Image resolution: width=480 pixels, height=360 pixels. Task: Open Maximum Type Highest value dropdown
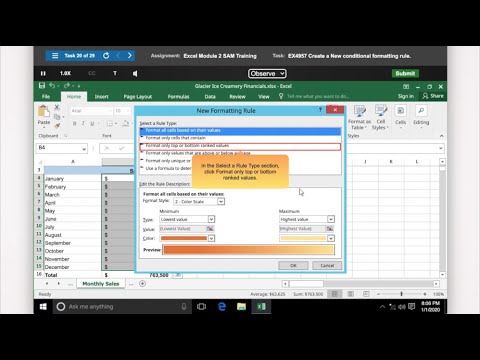[x=331, y=219]
